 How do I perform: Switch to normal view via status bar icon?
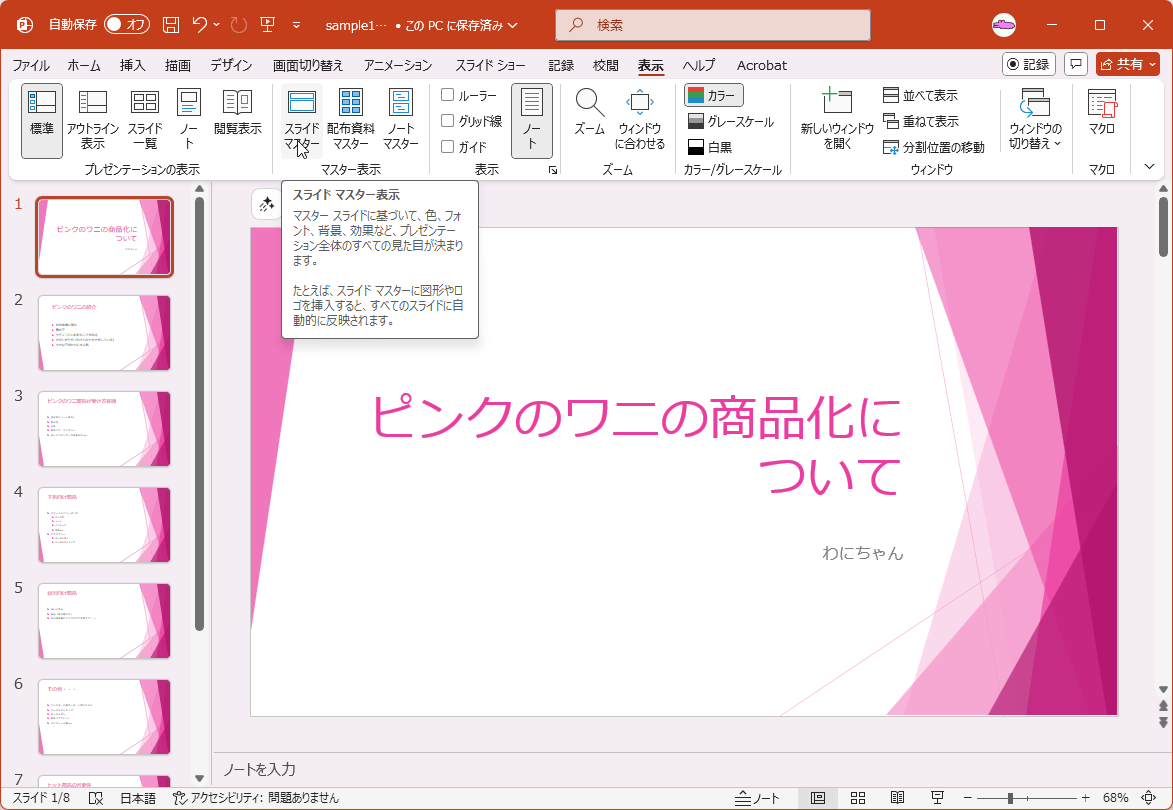coord(818,798)
